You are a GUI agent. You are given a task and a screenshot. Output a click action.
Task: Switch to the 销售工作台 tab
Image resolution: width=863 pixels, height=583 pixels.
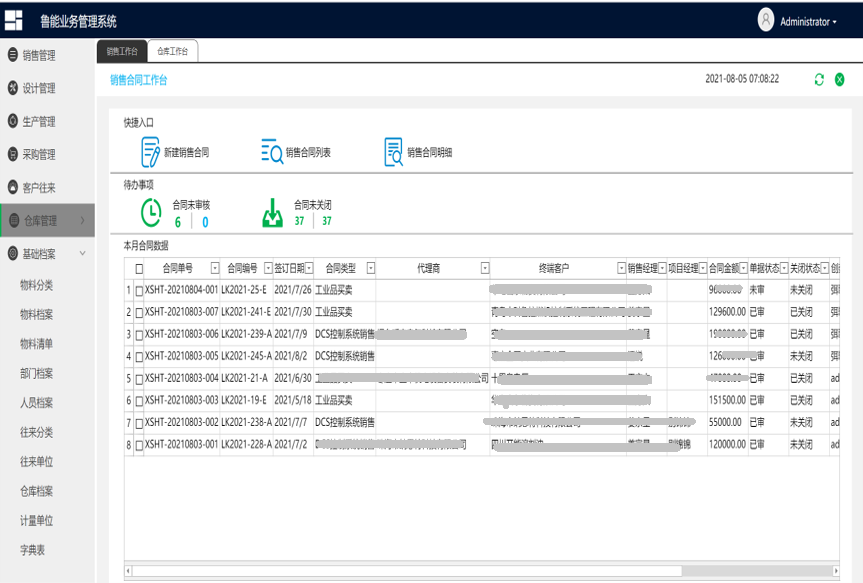pos(122,51)
